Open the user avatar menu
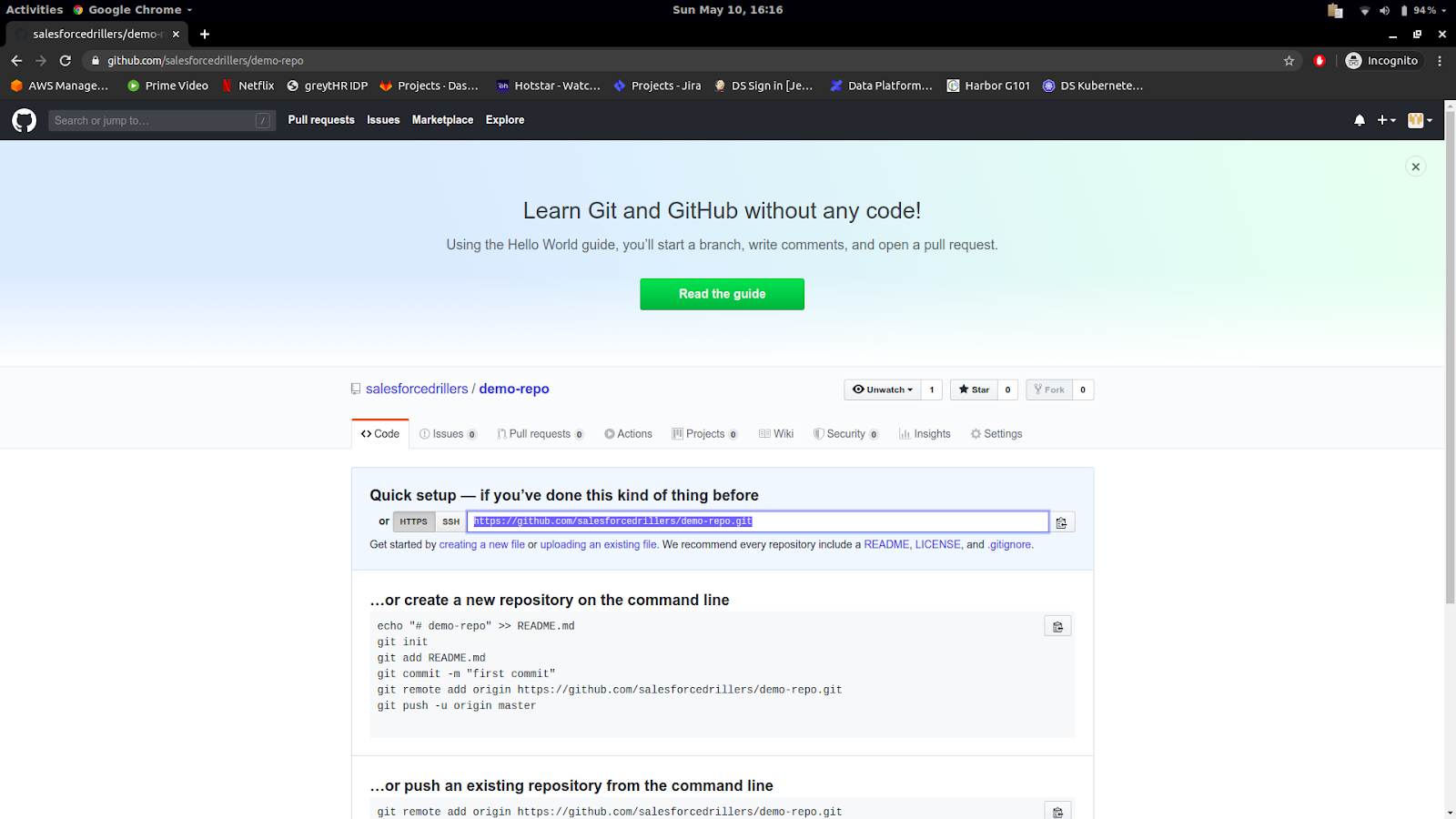 (1420, 120)
